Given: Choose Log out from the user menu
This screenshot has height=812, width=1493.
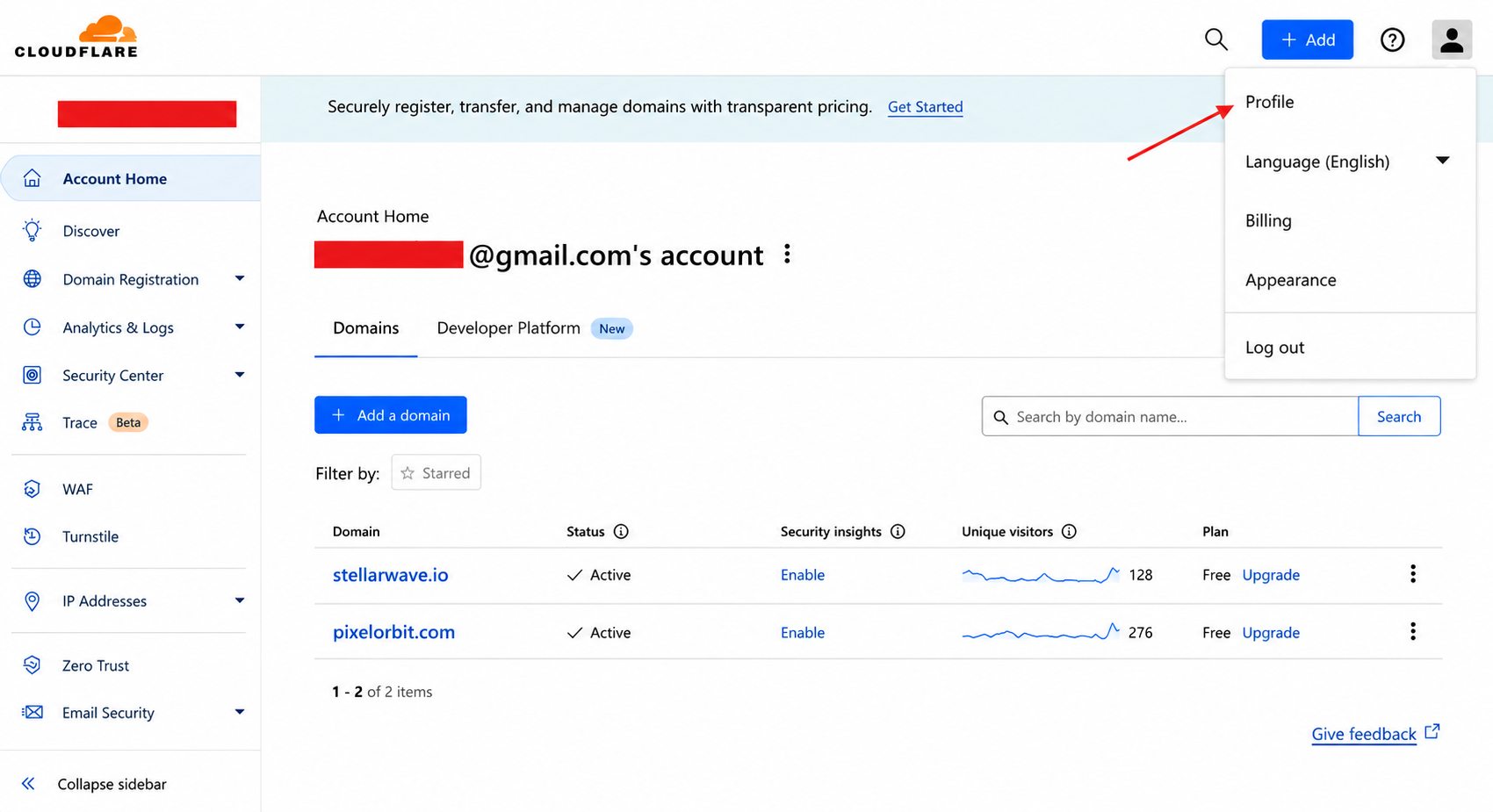Looking at the screenshot, I should tap(1274, 348).
